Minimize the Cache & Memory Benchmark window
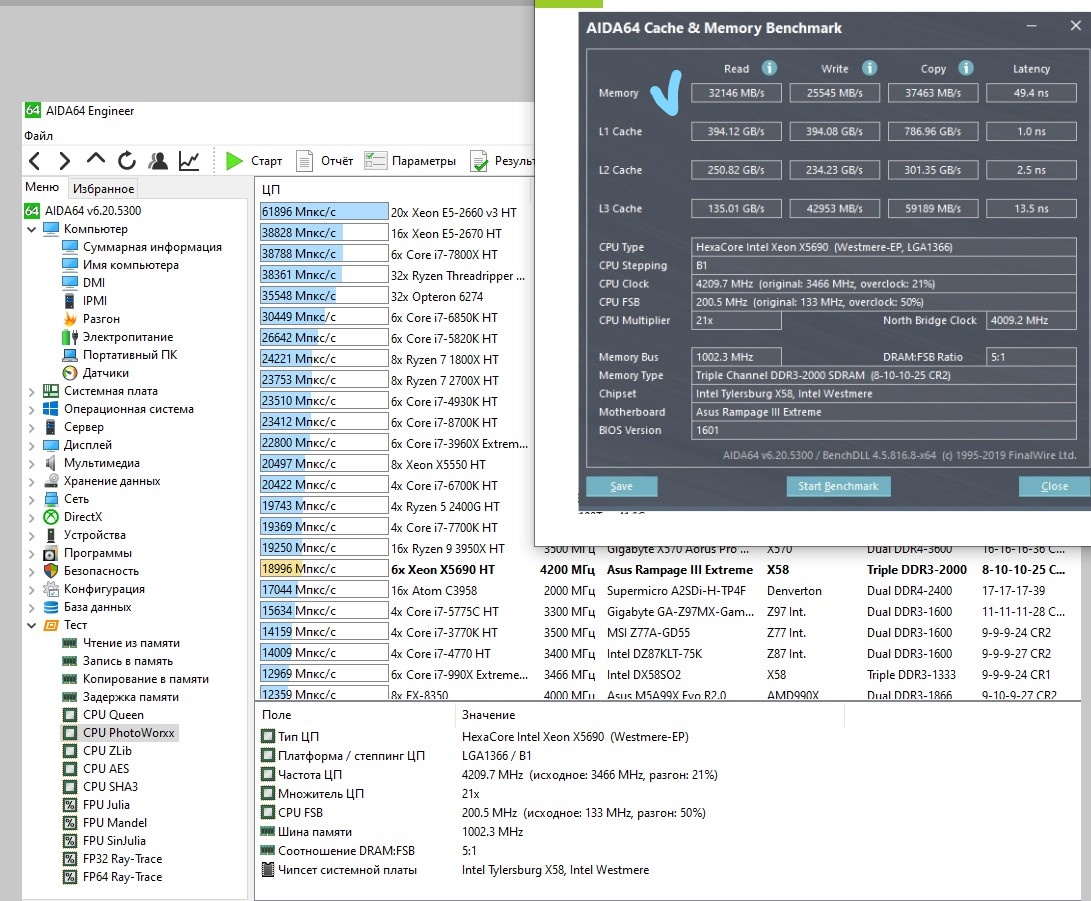Screen dimensions: 1091x901 [x=1032, y=26]
